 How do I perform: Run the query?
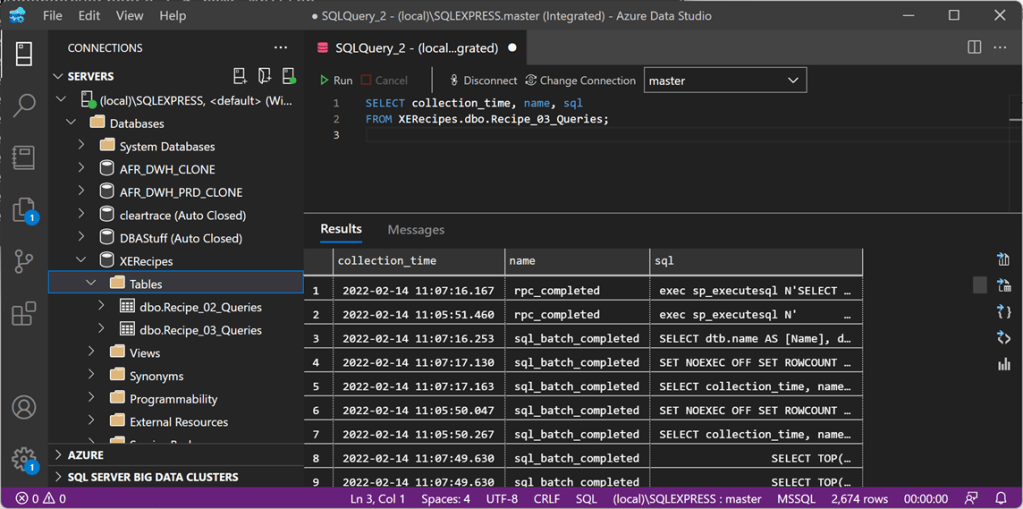[336, 81]
